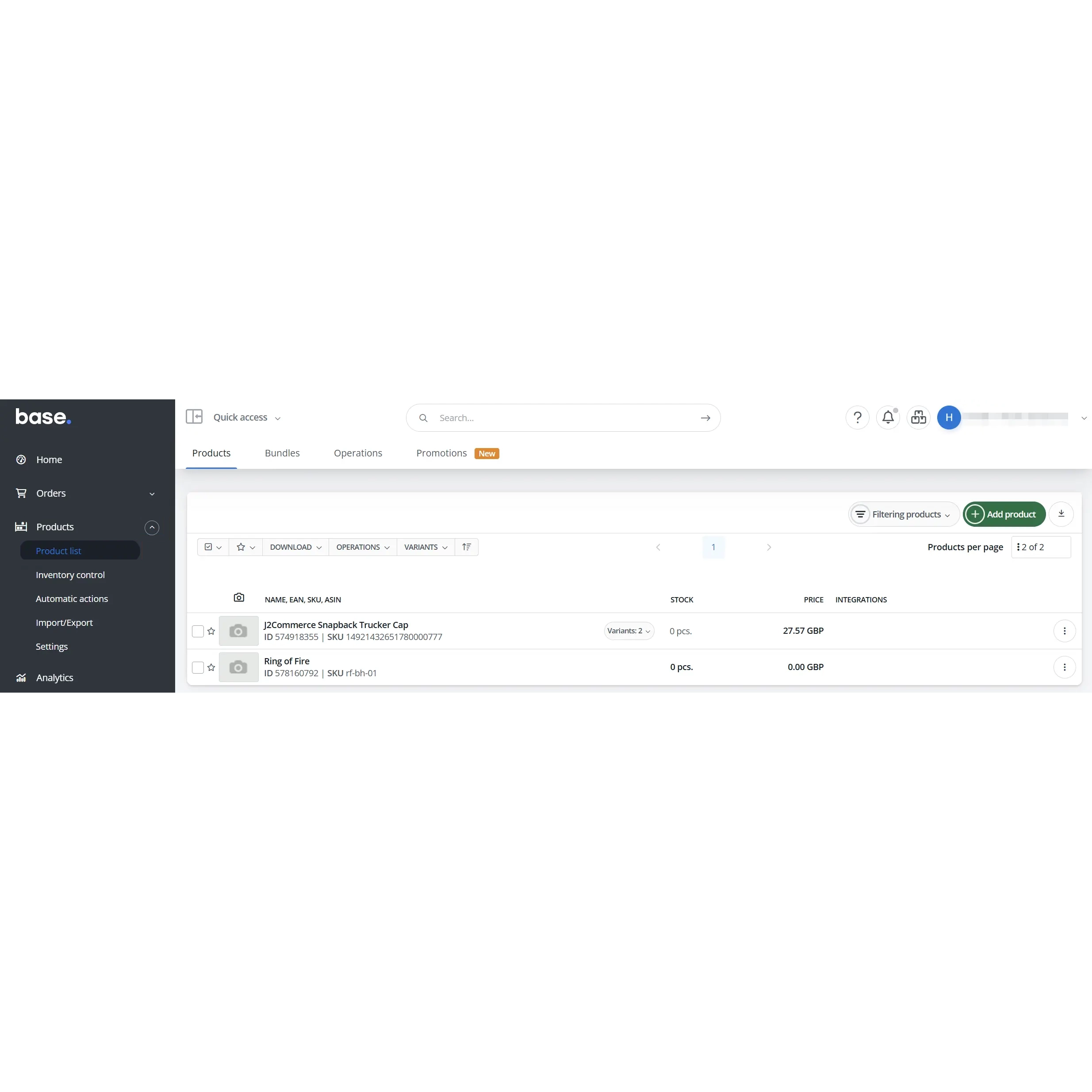Open the OPERATIONS dropdown

(x=363, y=547)
